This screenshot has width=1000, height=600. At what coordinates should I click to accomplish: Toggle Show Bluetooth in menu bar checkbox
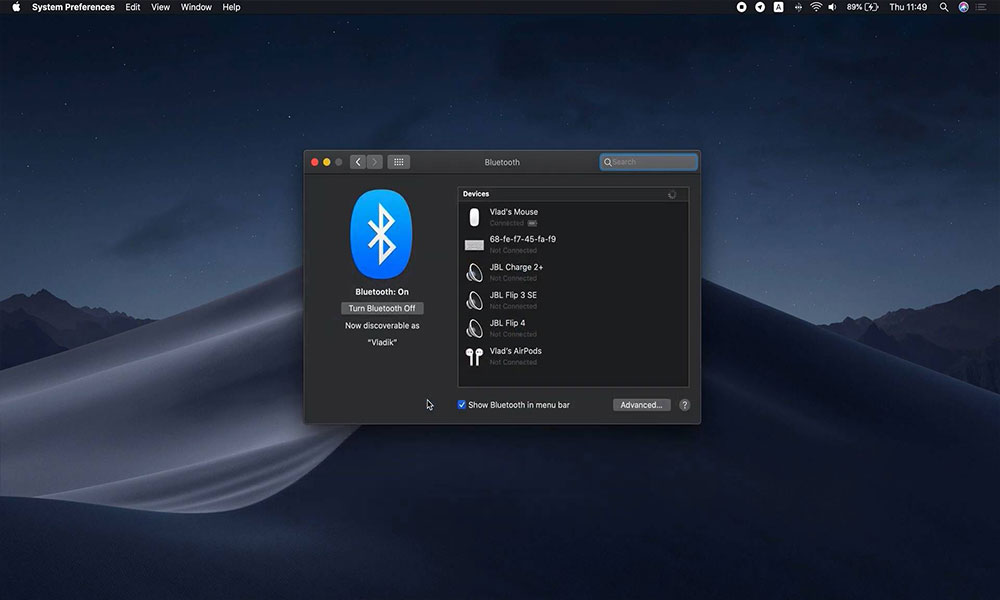[x=462, y=405]
